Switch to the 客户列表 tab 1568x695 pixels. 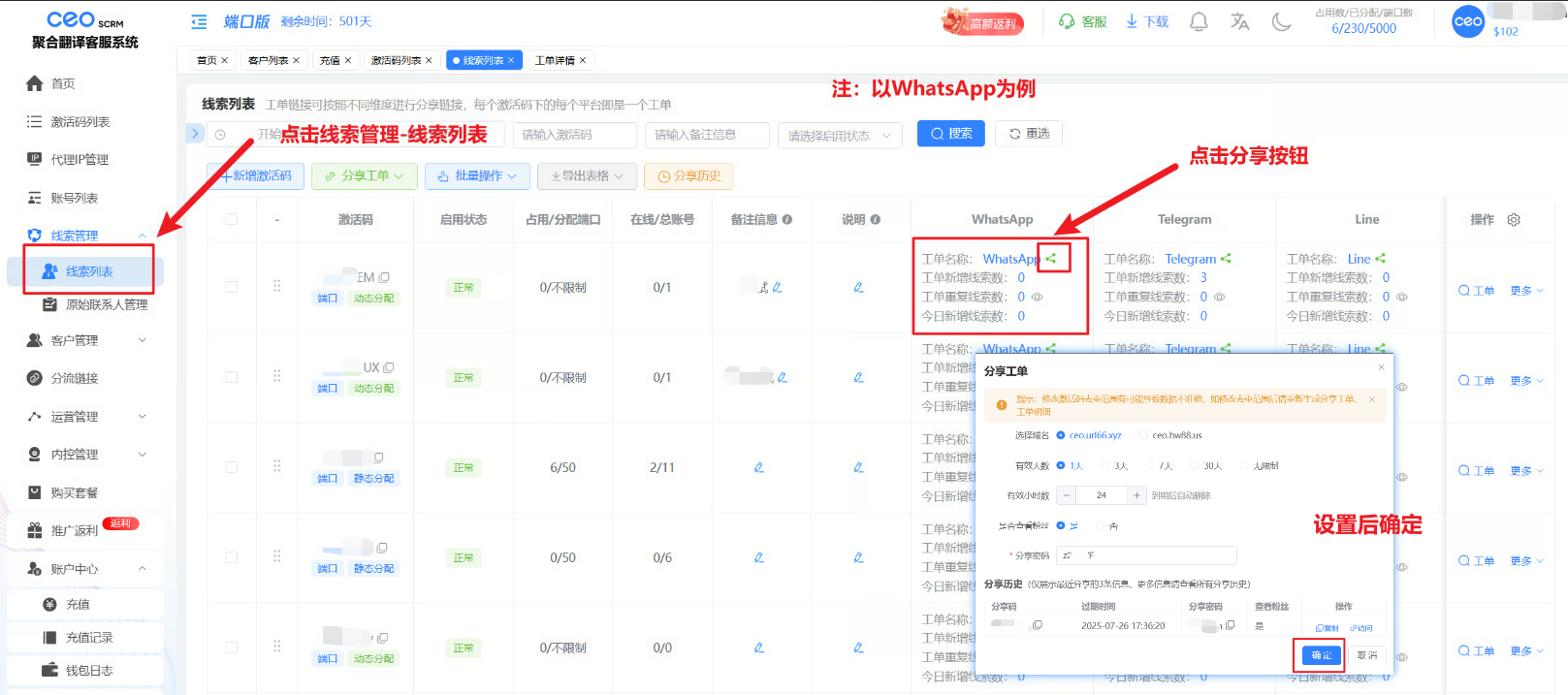(x=273, y=60)
